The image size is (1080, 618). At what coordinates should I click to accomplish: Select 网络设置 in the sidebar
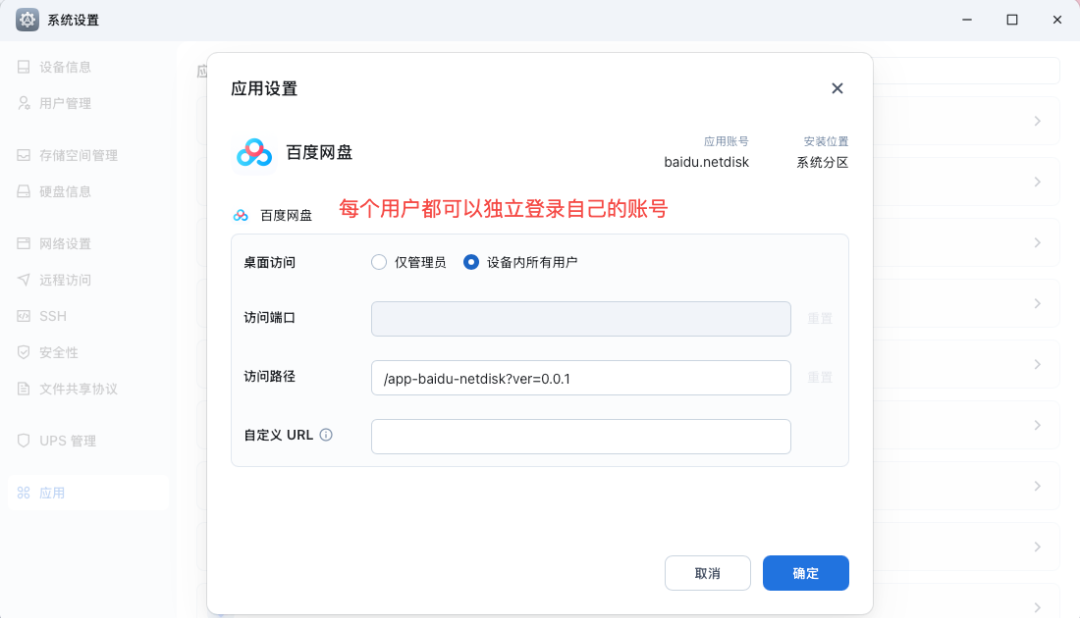click(x=54, y=244)
